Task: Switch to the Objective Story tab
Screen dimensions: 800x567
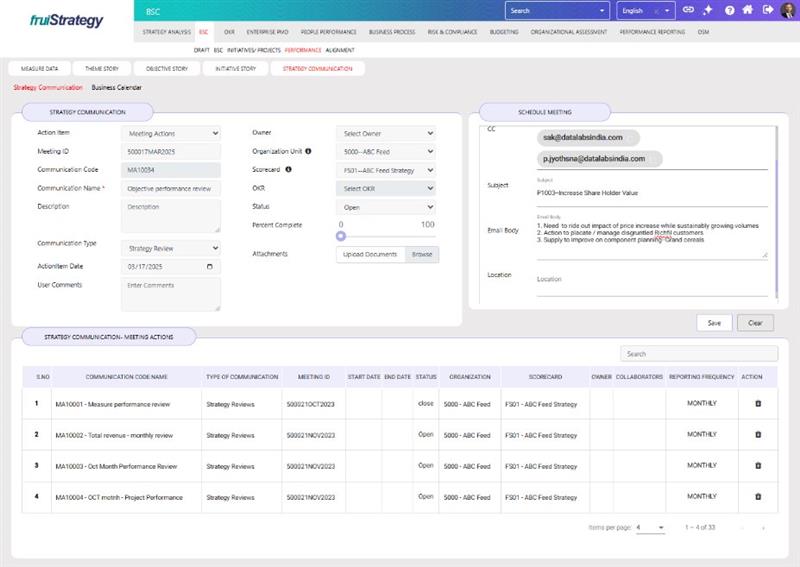Action: click(165, 69)
